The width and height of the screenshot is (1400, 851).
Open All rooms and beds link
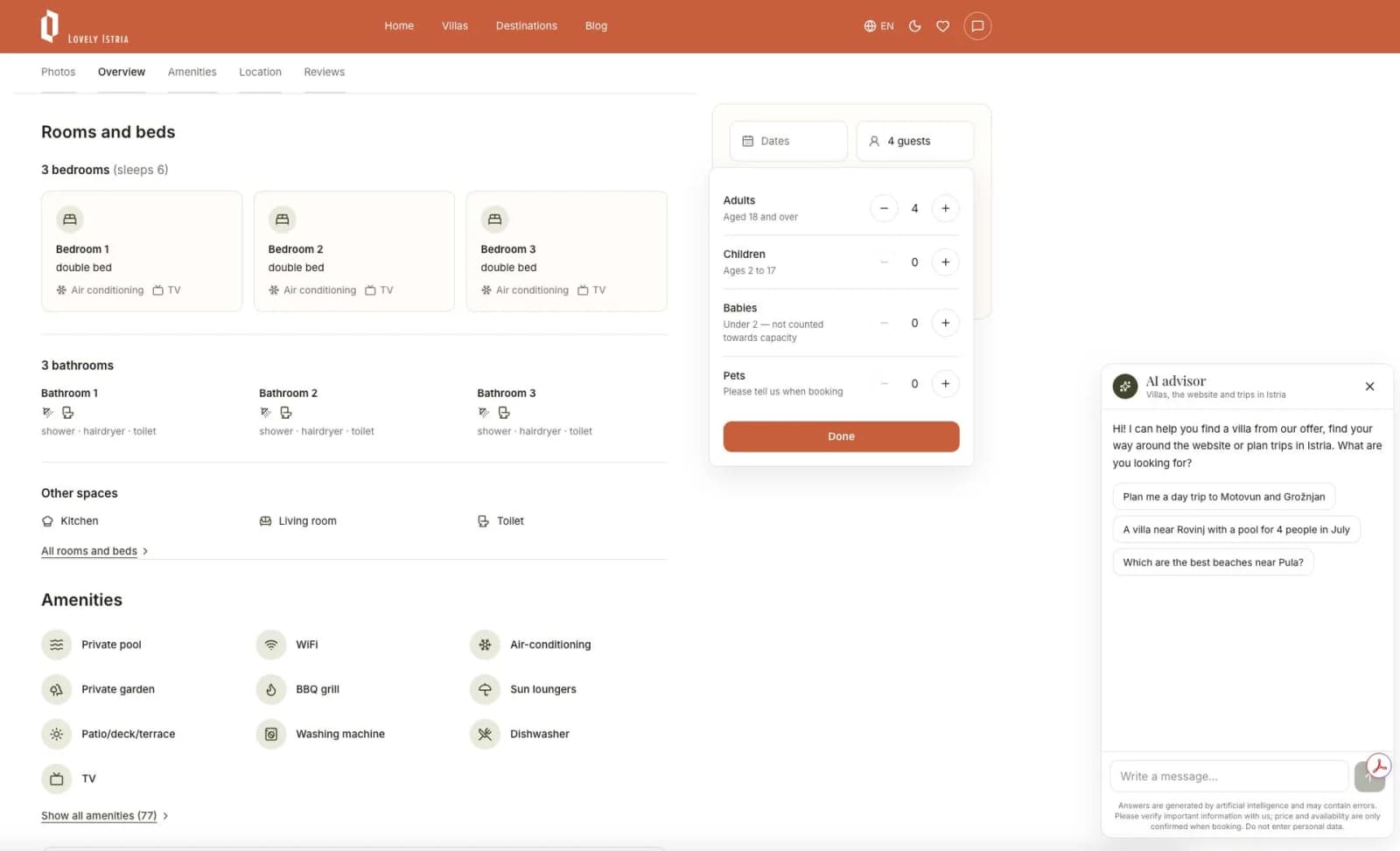click(x=94, y=551)
